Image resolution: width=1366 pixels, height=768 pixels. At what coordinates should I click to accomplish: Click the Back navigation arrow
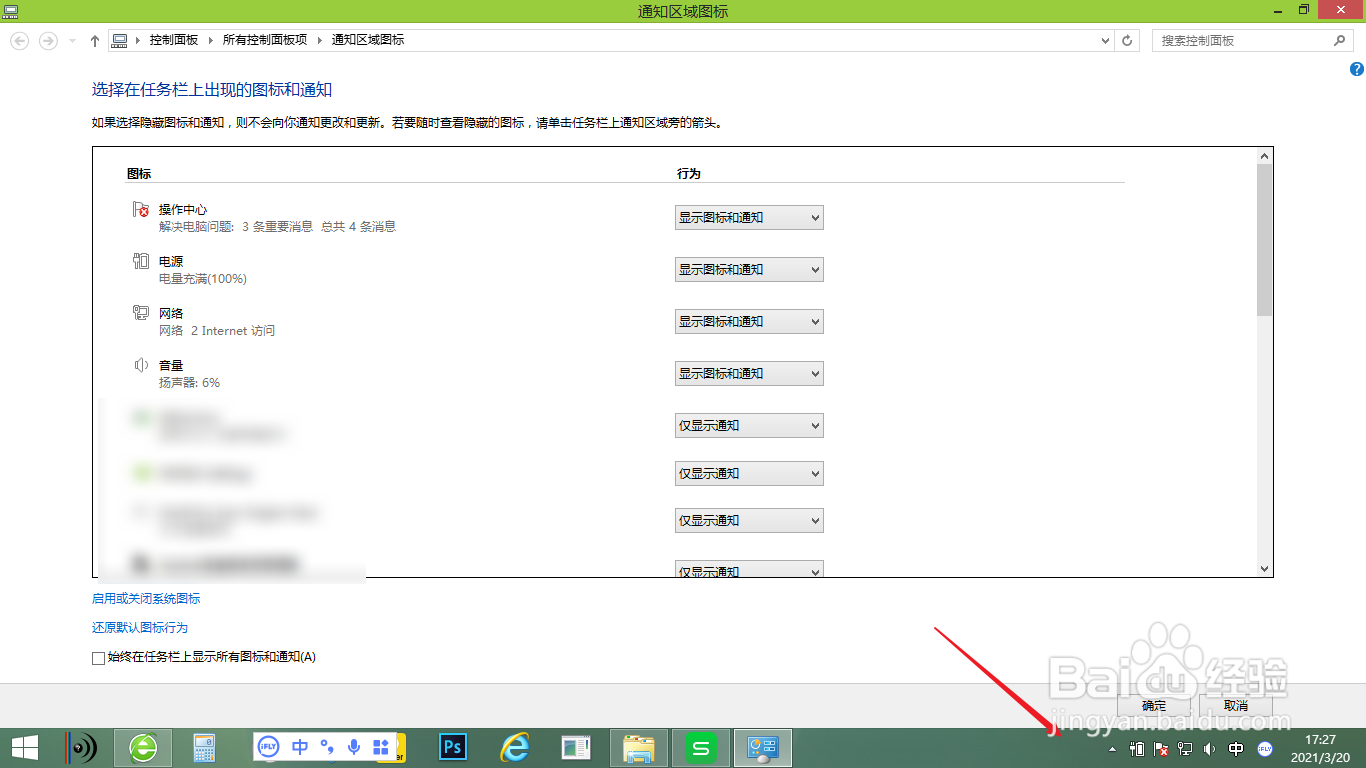pos(20,41)
